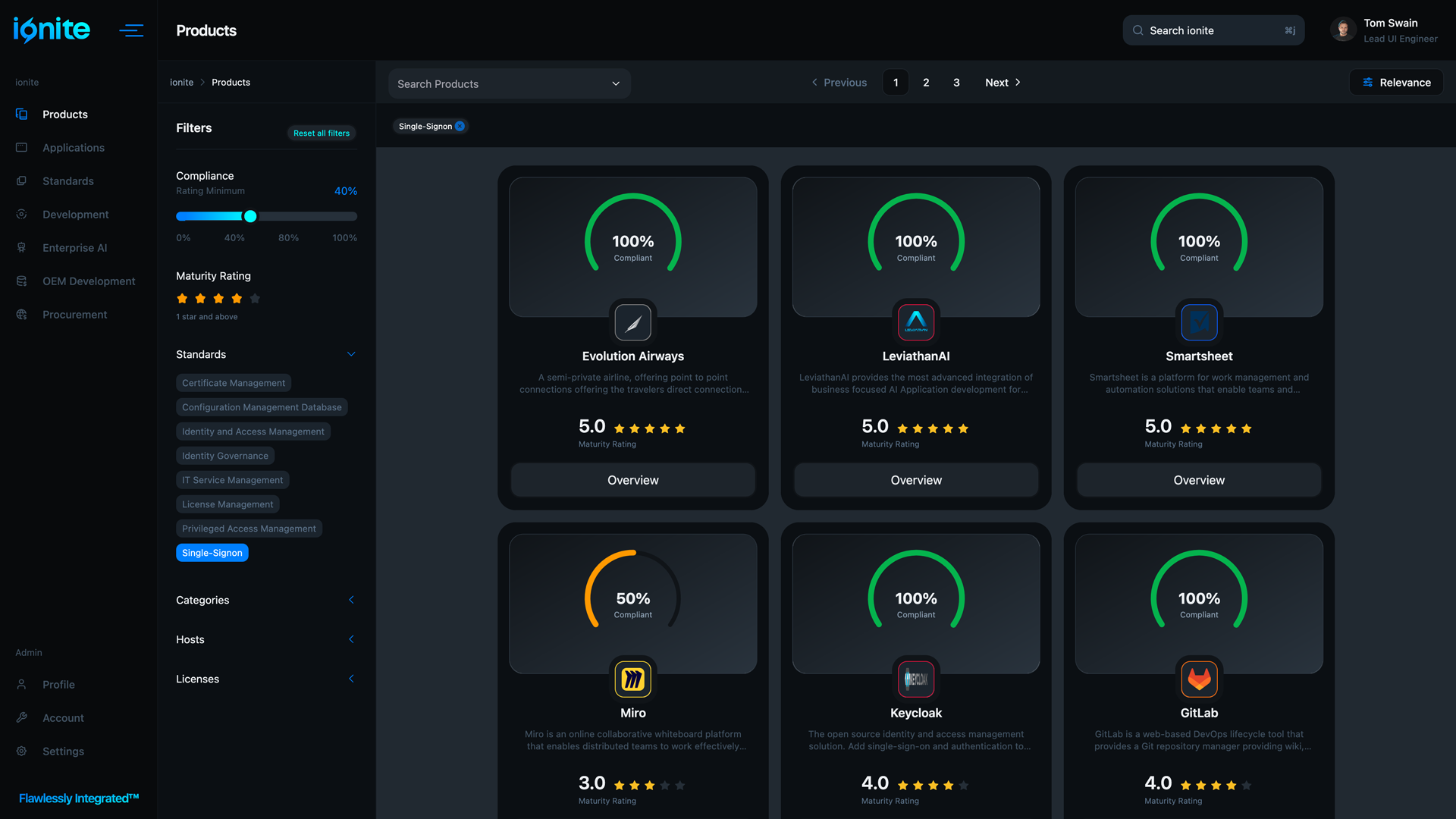Remove the Single-Signon filter chip
This screenshot has height=819, width=1456.
pyautogui.click(x=460, y=126)
